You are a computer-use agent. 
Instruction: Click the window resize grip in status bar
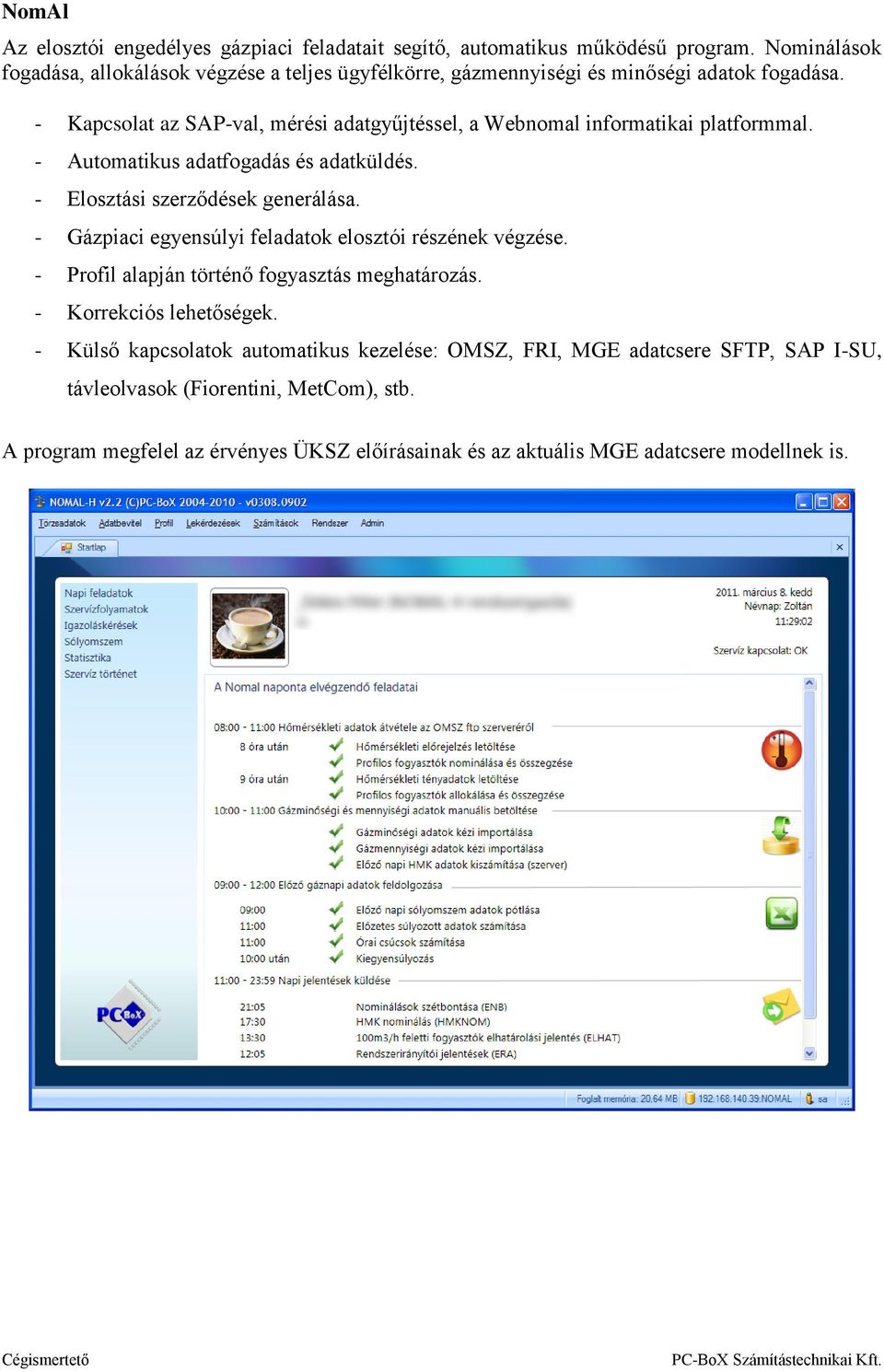point(844,1099)
